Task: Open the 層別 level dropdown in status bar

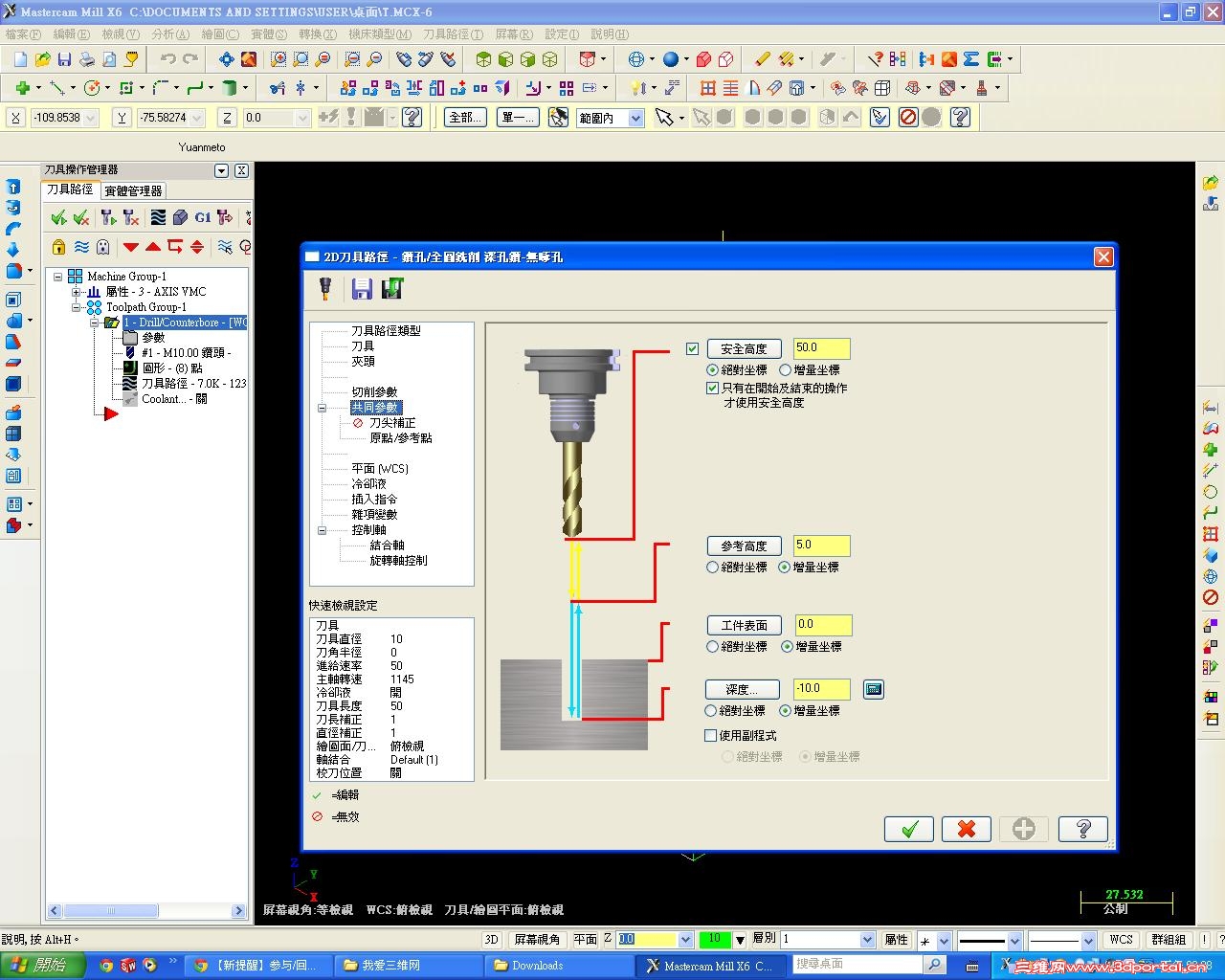Action: 867,940
